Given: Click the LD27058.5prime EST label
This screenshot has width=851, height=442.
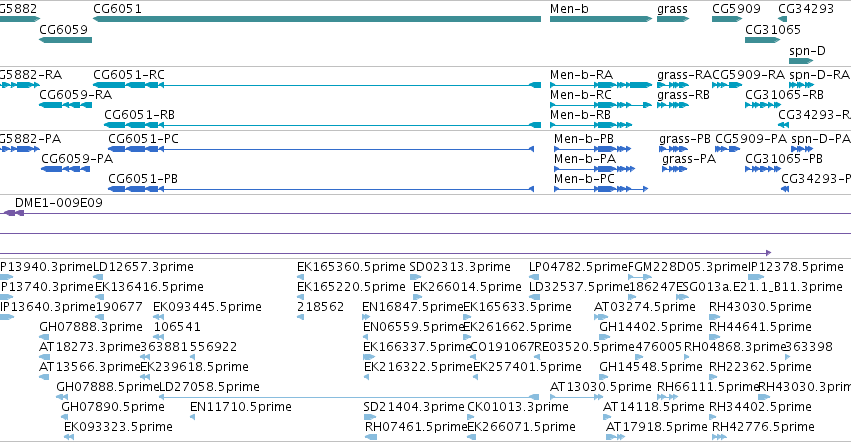Looking at the screenshot, I should click(x=209, y=387).
